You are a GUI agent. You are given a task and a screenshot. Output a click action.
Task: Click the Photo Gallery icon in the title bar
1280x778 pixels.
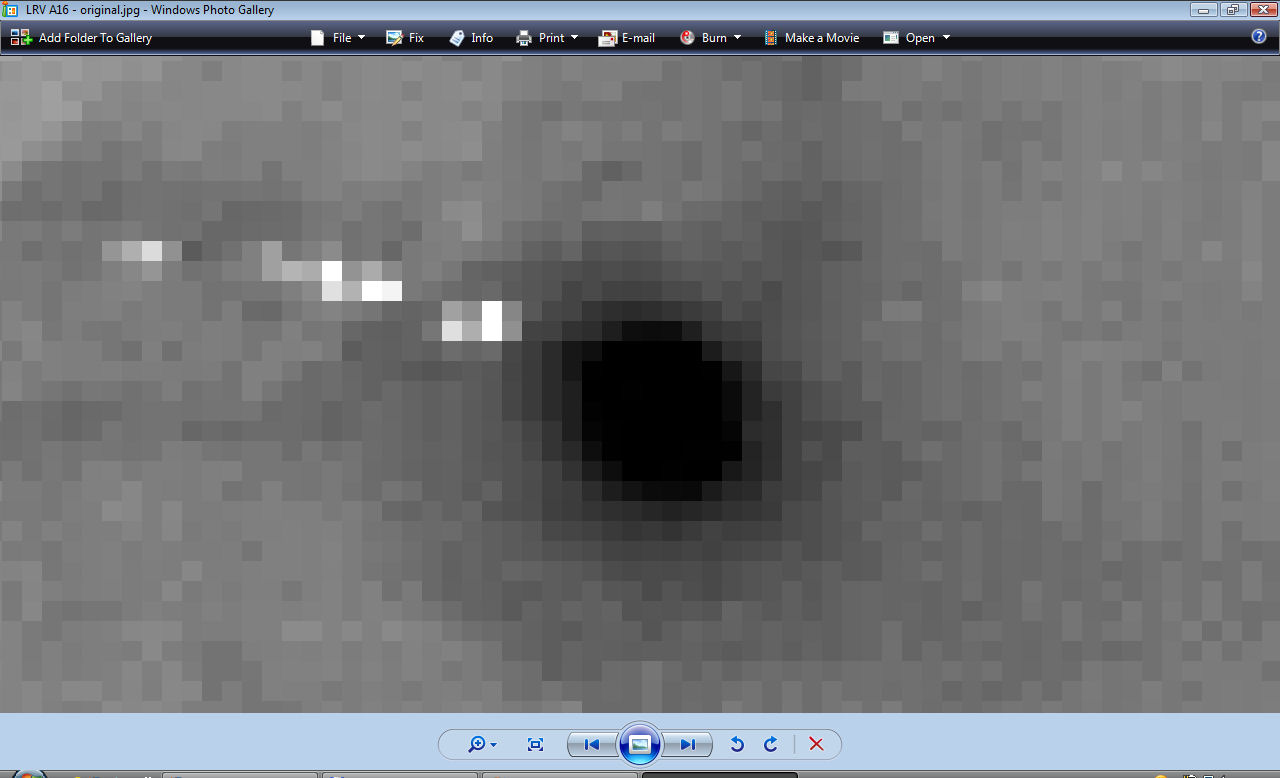(11, 10)
